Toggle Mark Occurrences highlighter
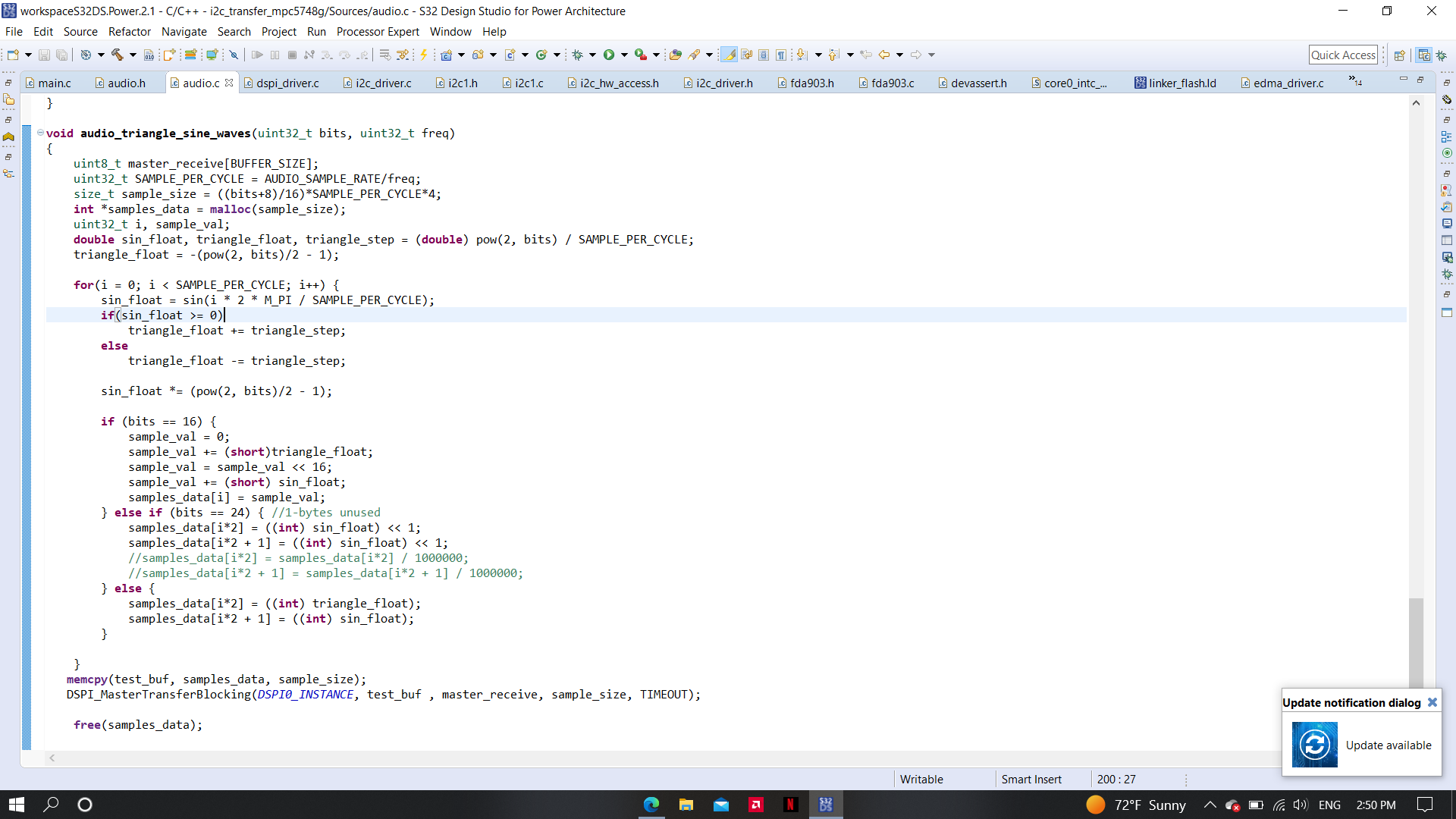 [729, 55]
